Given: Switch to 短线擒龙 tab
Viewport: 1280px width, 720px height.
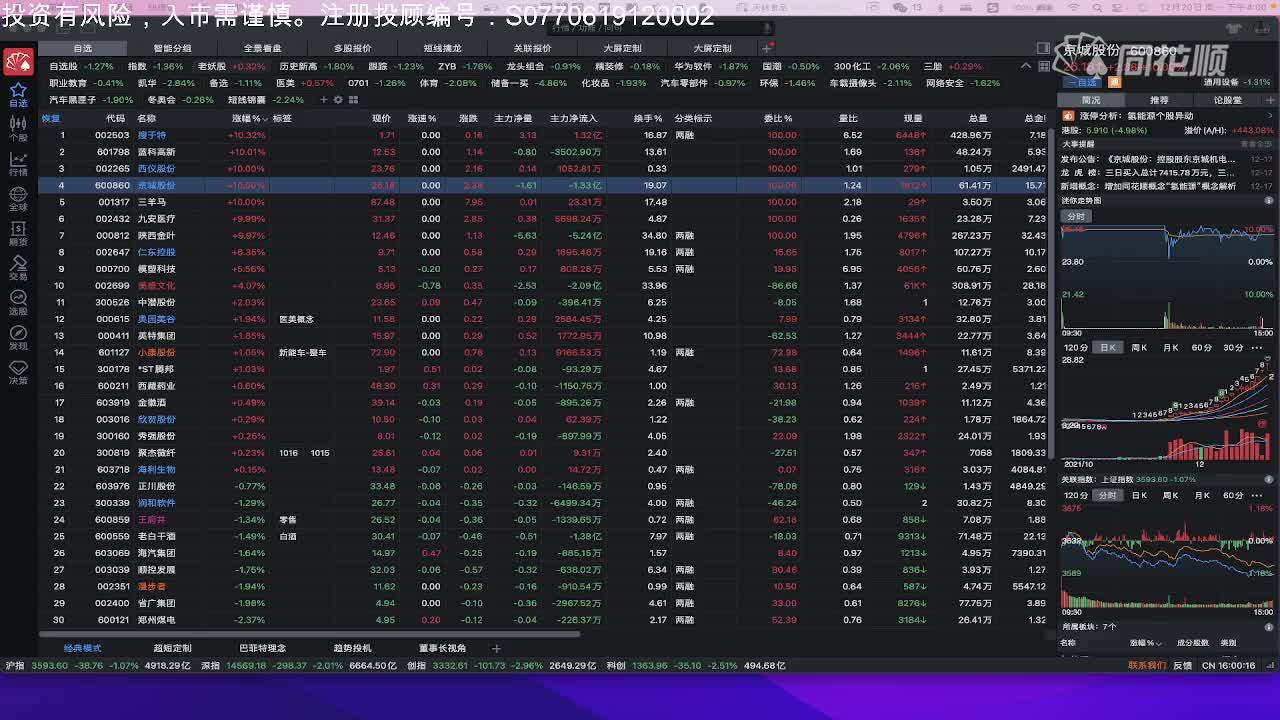Looking at the screenshot, I should [x=442, y=48].
